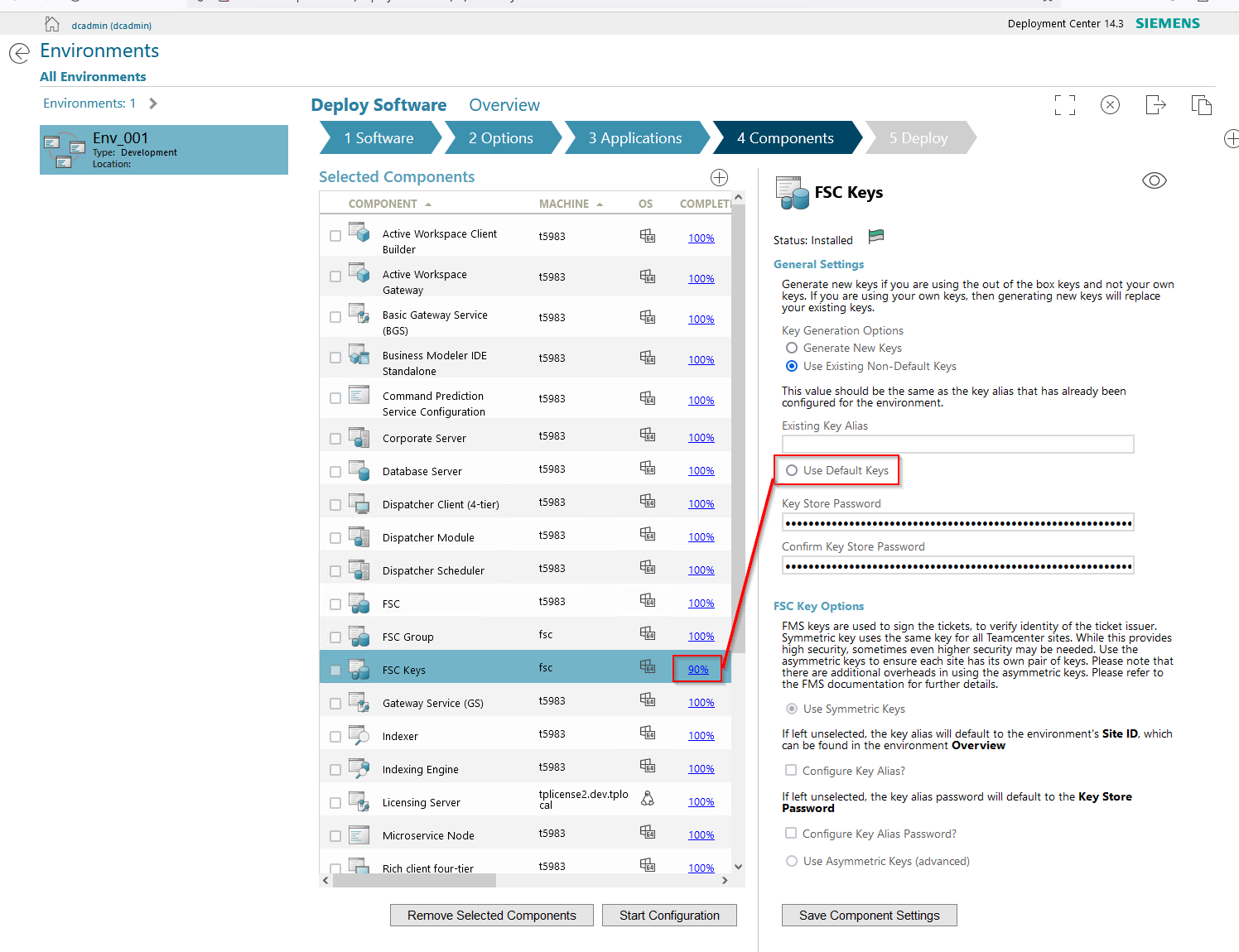Go to the home icon
This screenshot has width=1239, height=952.
pos(52,24)
